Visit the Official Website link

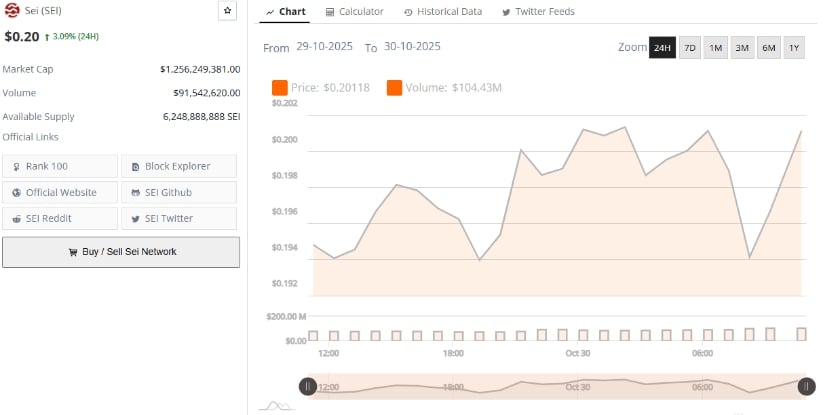pyautogui.click(x=61, y=192)
